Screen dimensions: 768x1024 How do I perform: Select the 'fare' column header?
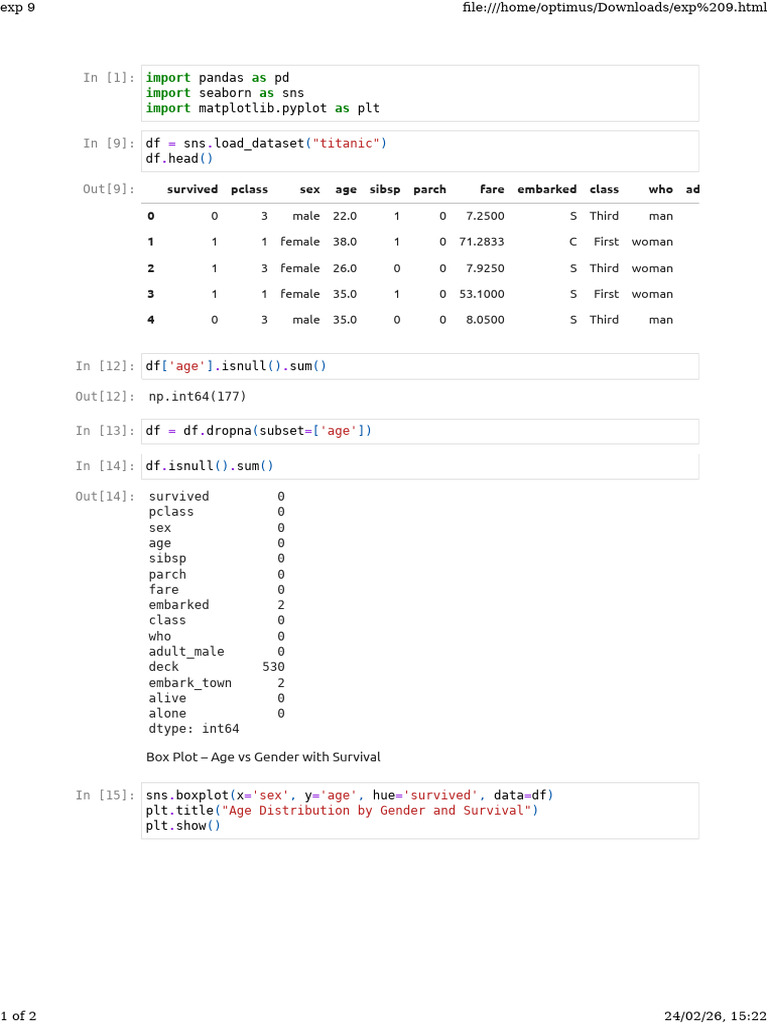pyautogui.click(x=492, y=189)
